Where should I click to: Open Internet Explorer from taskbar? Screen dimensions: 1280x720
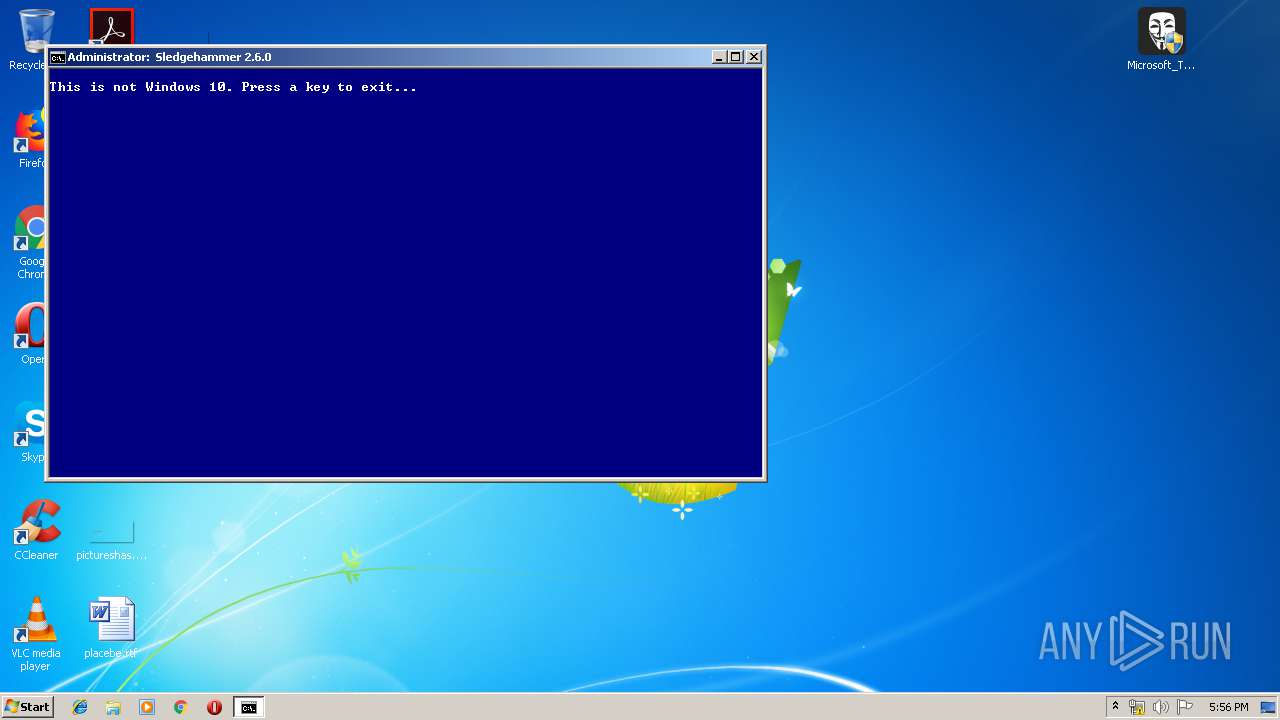point(80,707)
